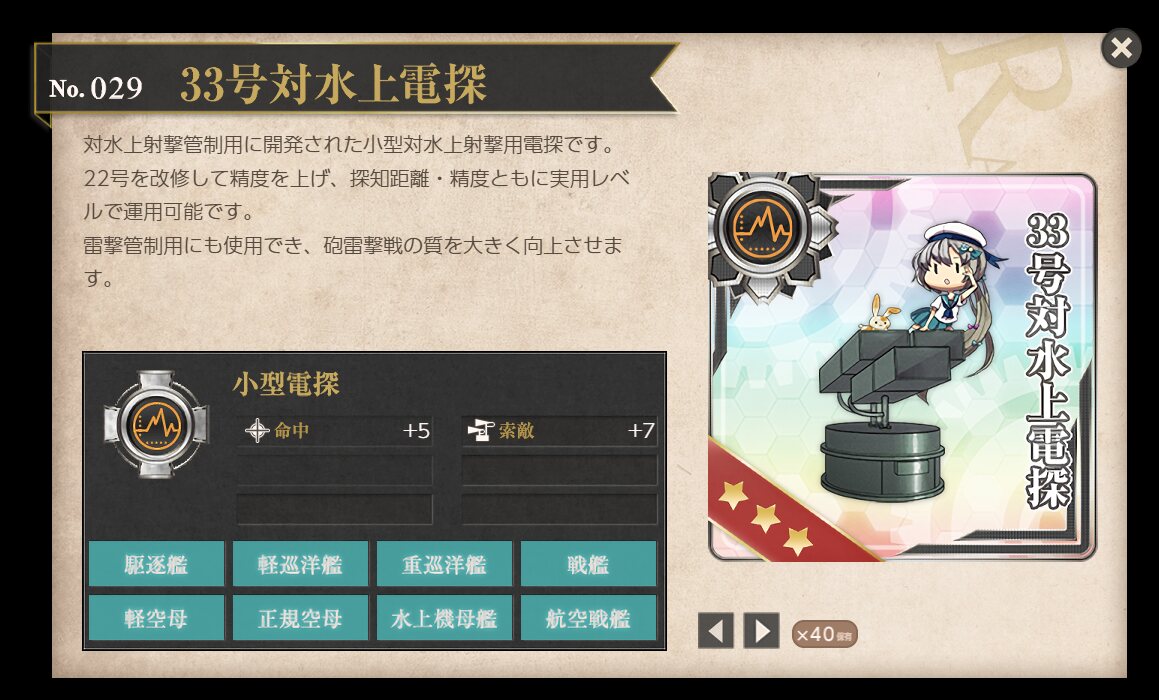Select the 戦艦 ship type tag
This screenshot has height=700, width=1159.
pyautogui.click(x=588, y=565)
